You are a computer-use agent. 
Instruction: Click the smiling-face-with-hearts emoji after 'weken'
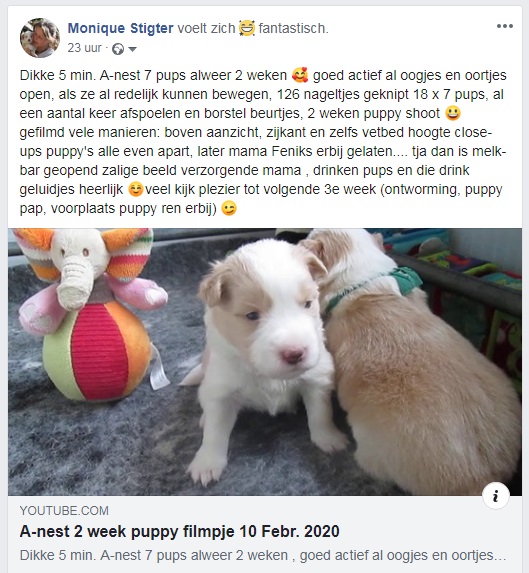coord(300,75)
